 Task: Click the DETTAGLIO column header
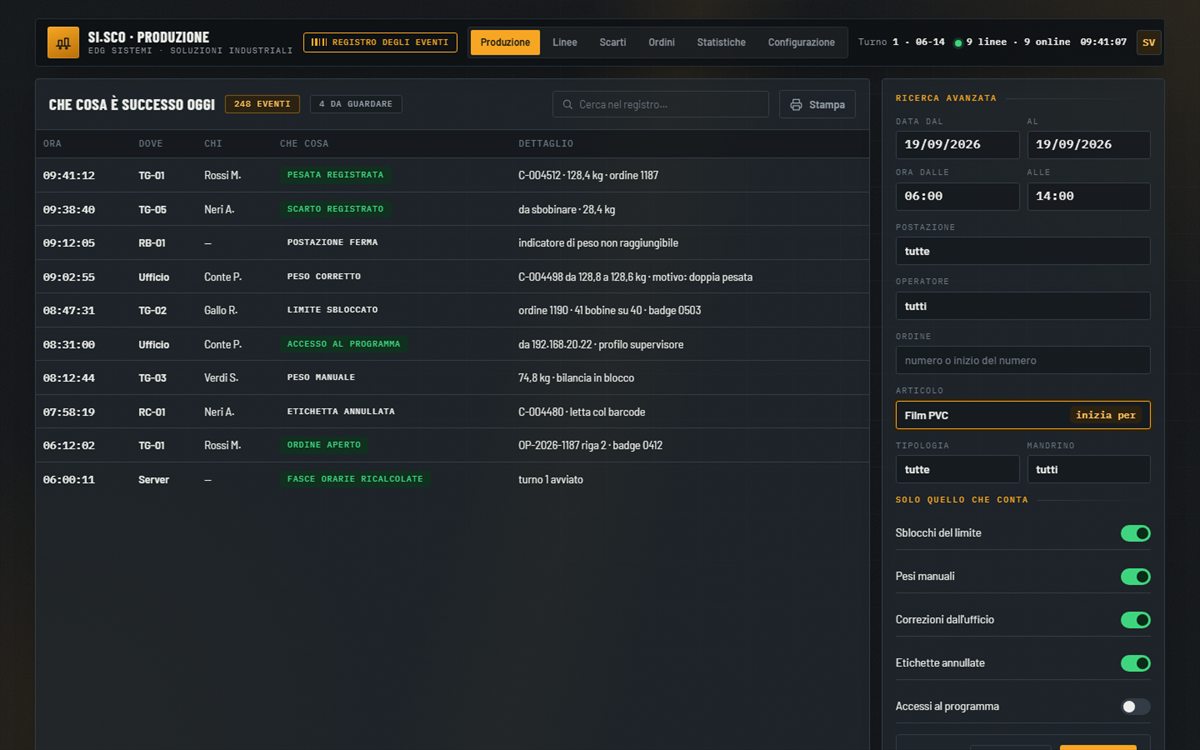546,144
